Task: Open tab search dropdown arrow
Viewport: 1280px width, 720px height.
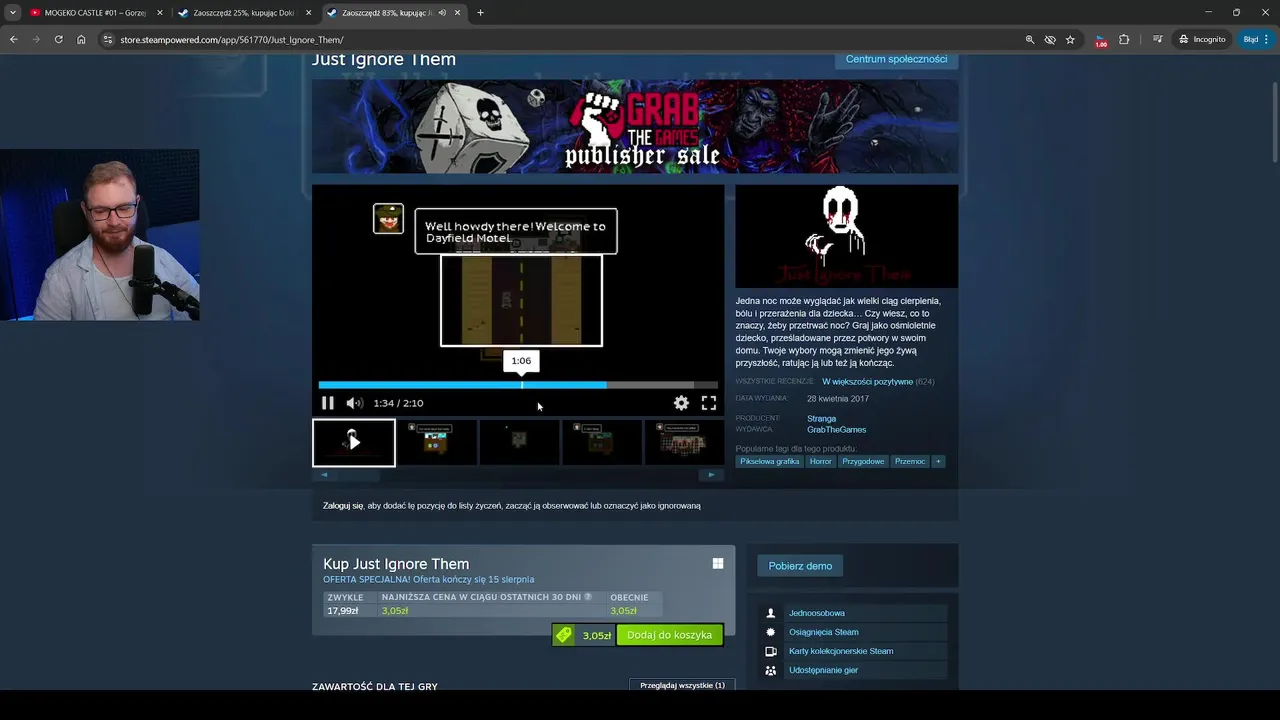Action: click(12, 13)
